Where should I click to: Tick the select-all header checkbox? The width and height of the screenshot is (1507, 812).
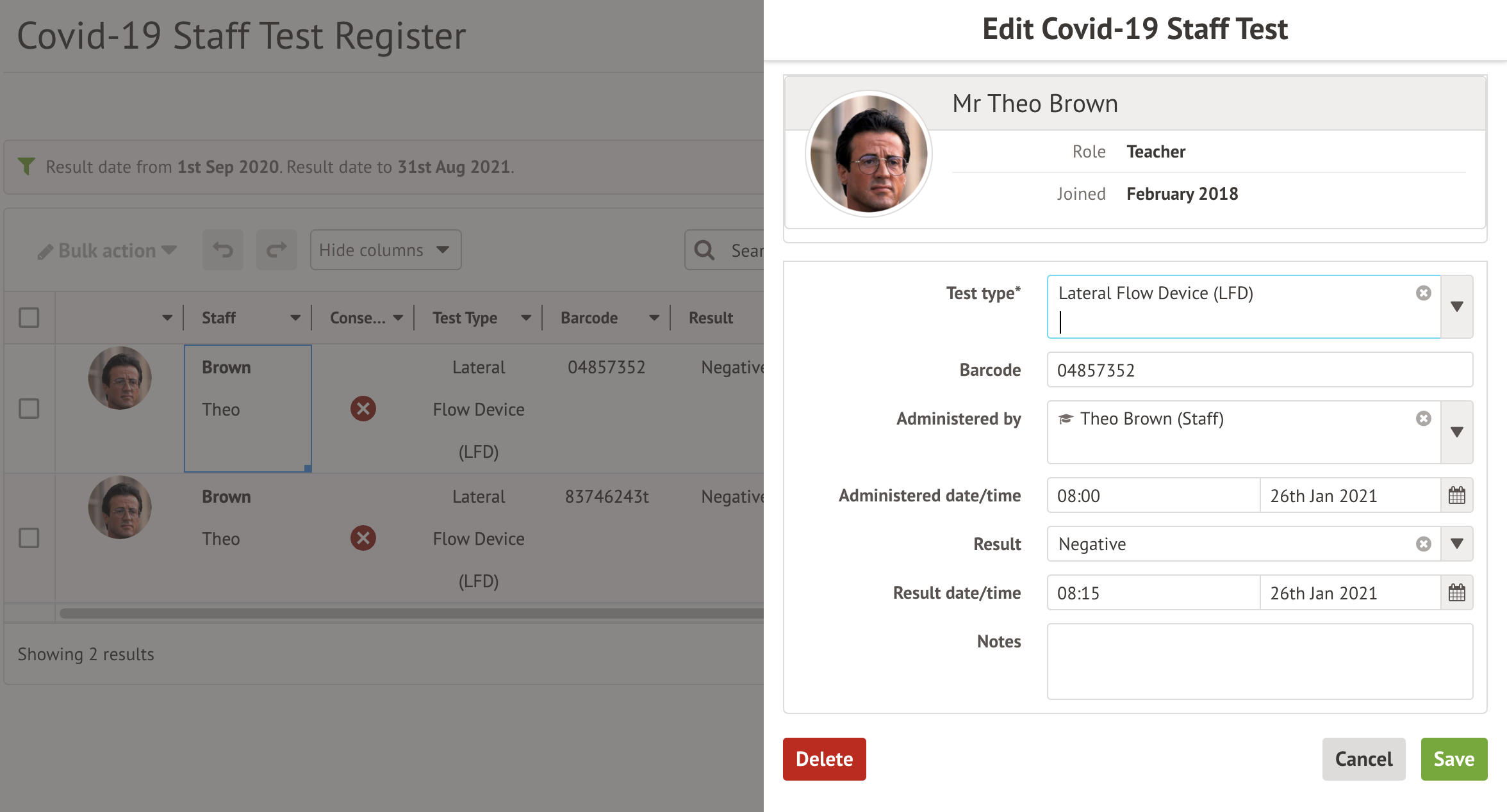pos(29,318)
